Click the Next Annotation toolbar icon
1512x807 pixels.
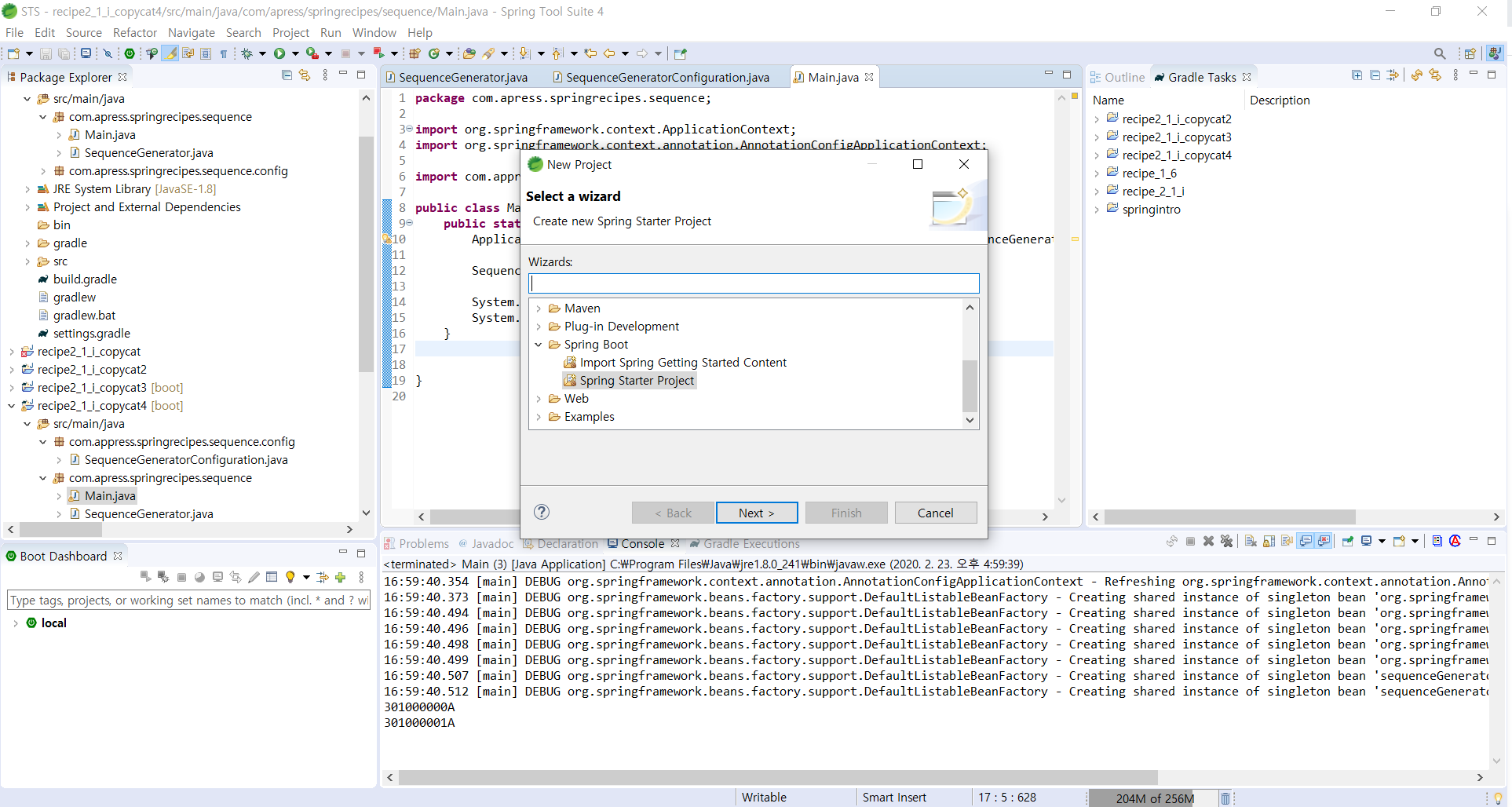(x=524, y=53)
